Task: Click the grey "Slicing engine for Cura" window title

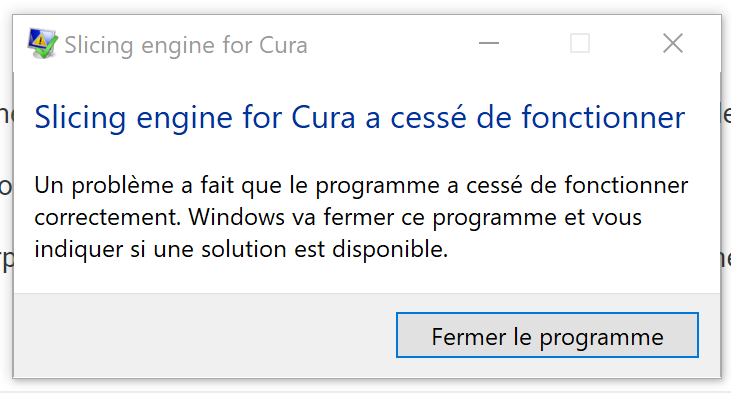Action: [186, 46]
